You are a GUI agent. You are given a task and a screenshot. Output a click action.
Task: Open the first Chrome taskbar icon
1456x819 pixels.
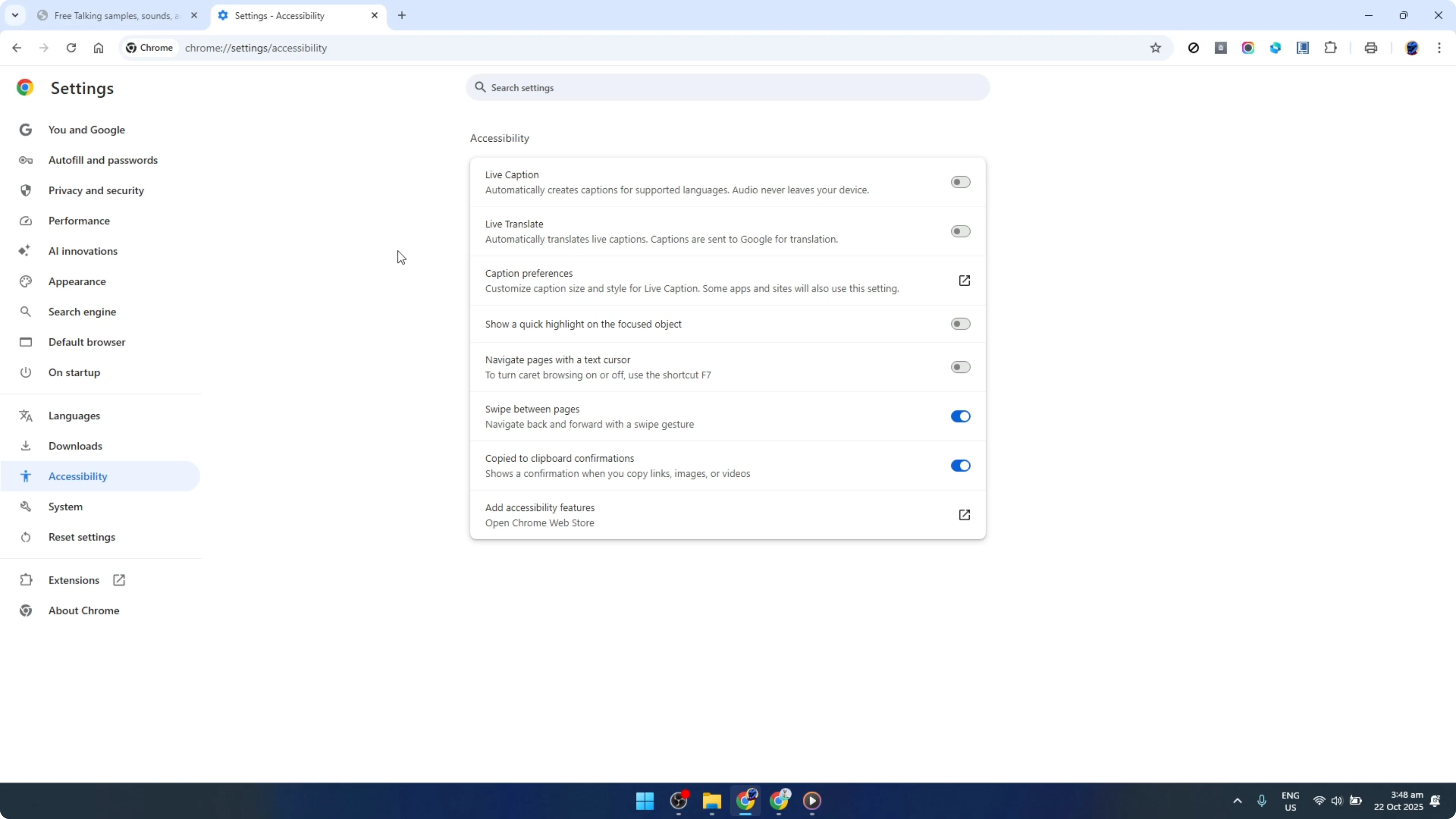745,801
